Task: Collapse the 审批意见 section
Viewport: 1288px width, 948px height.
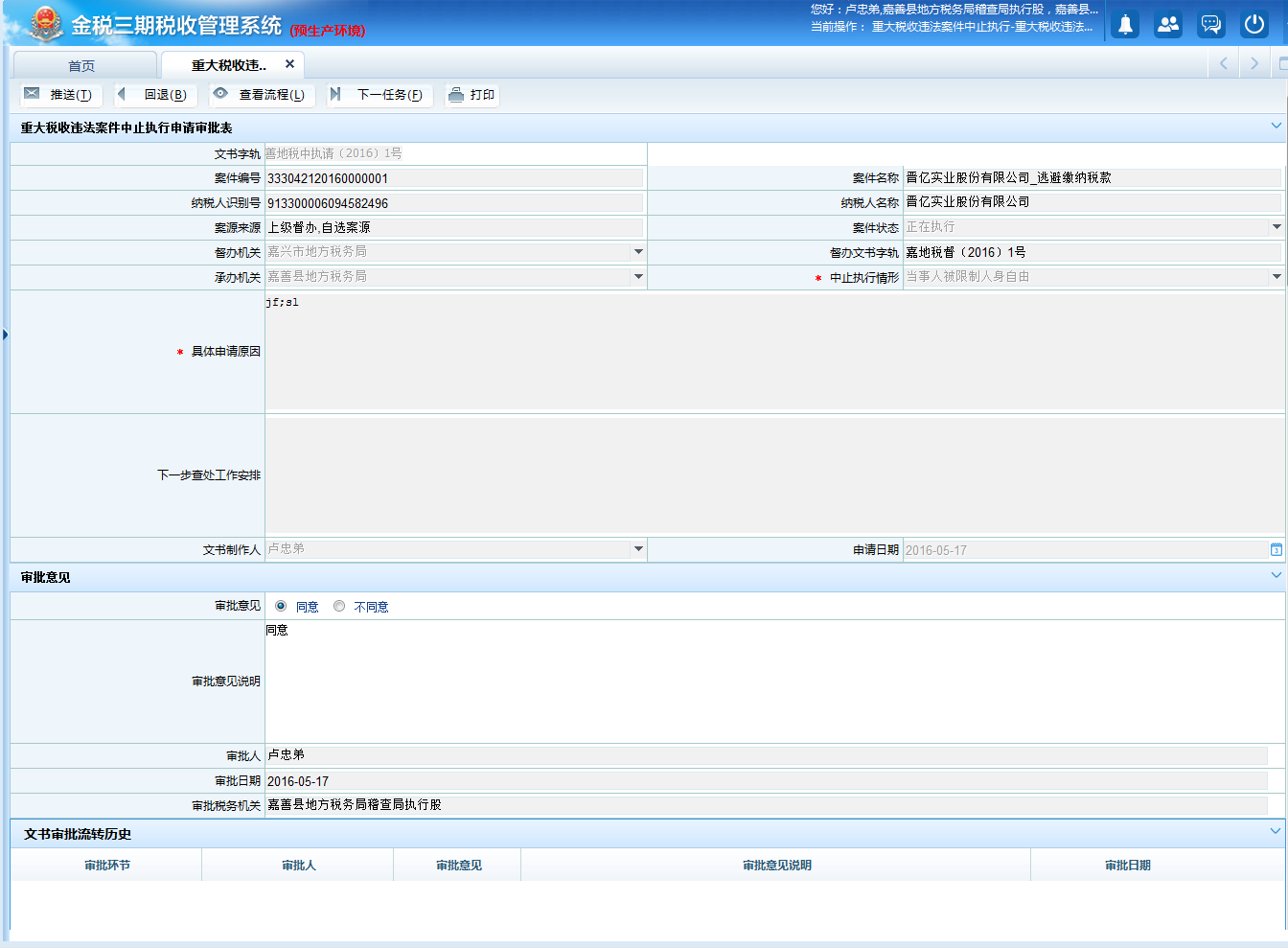Action: point(1276,576)
